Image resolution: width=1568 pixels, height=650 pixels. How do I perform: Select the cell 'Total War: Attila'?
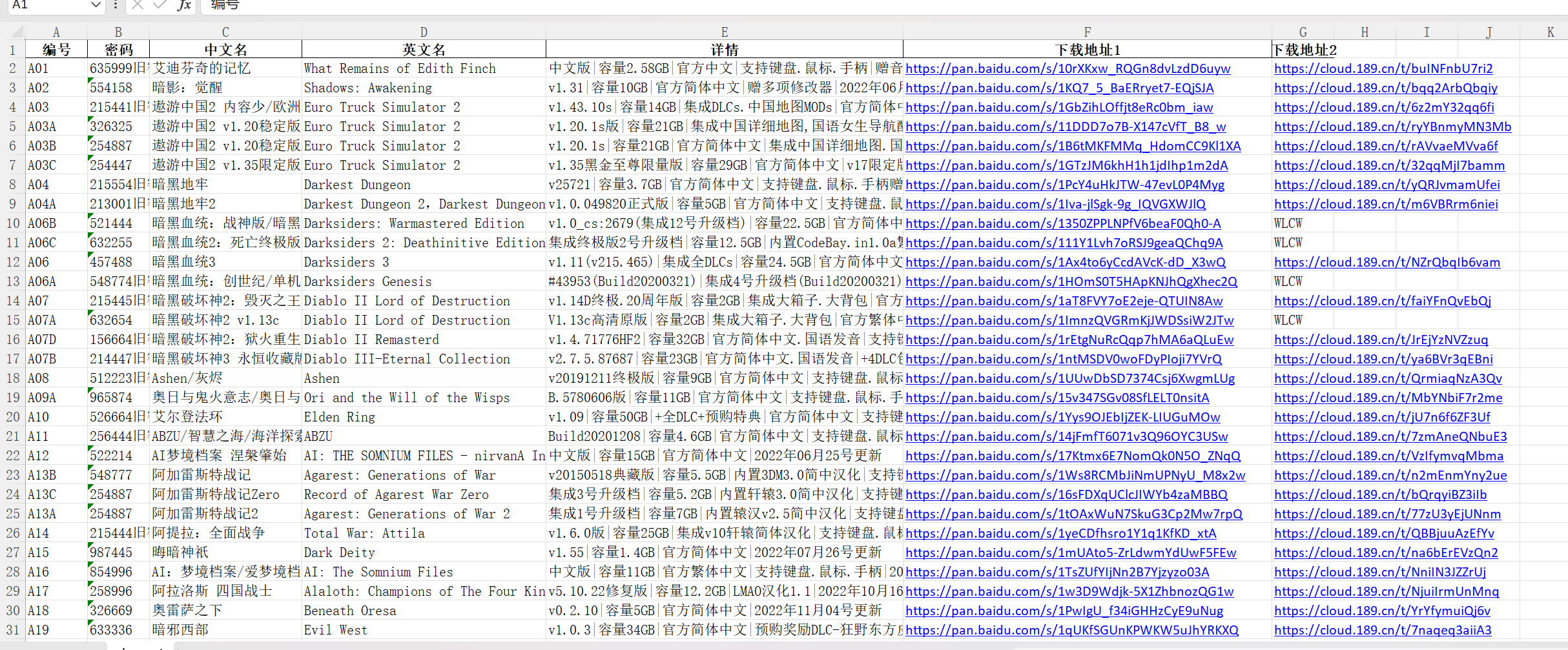coord(424,533)
